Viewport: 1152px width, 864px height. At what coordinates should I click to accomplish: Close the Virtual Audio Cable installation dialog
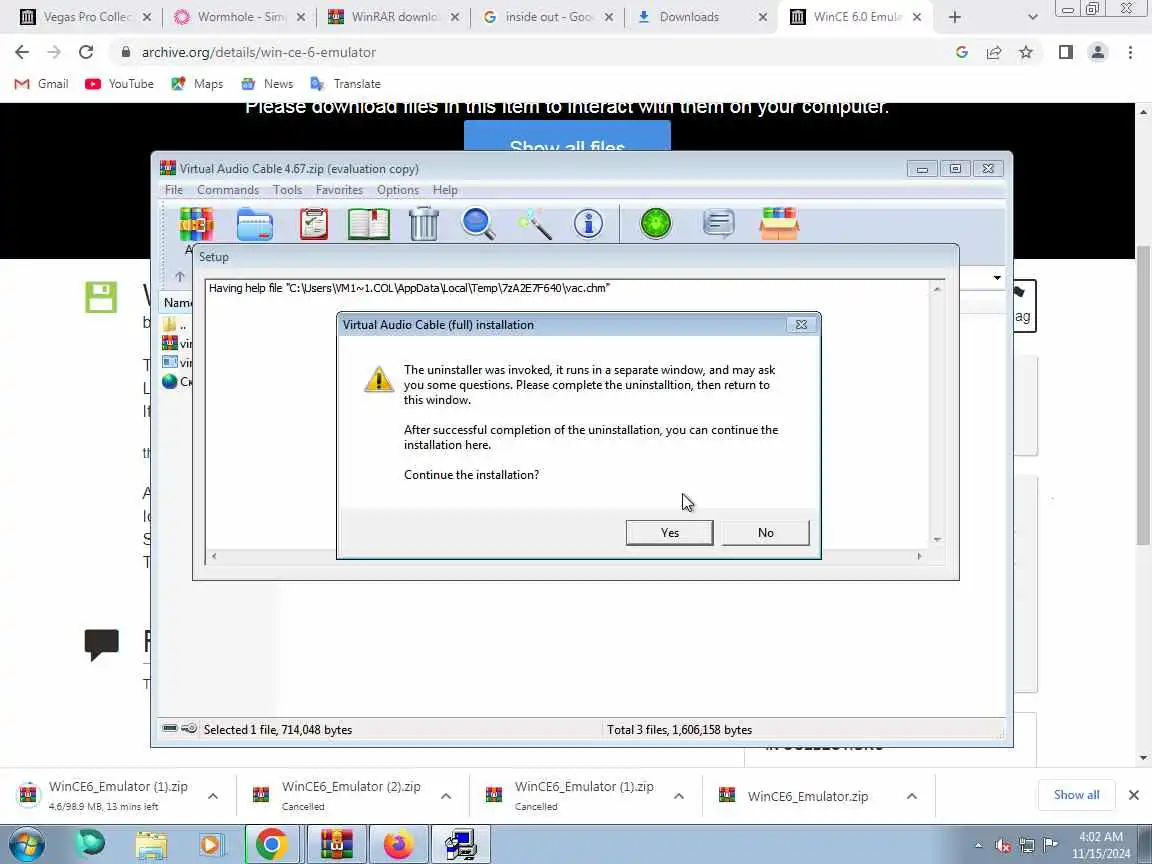tap(801, 325)
